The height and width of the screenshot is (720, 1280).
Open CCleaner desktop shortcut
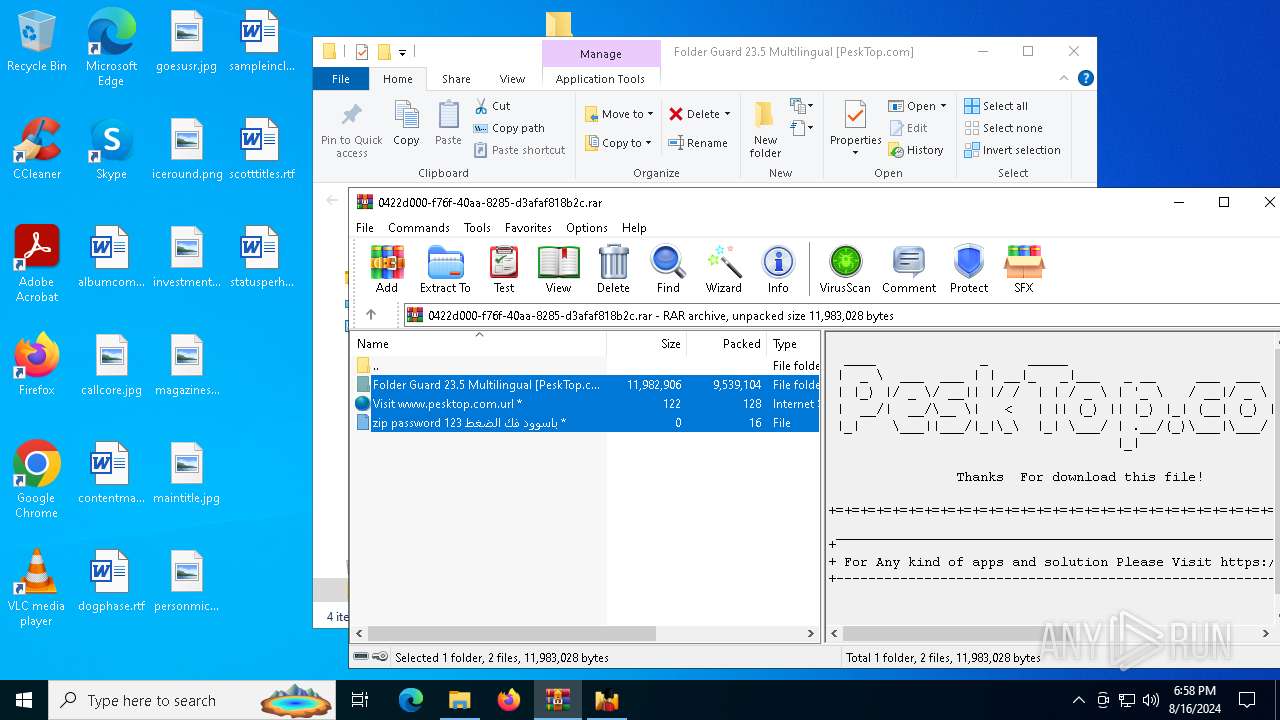pyautogui.click(x=37, y=149)
